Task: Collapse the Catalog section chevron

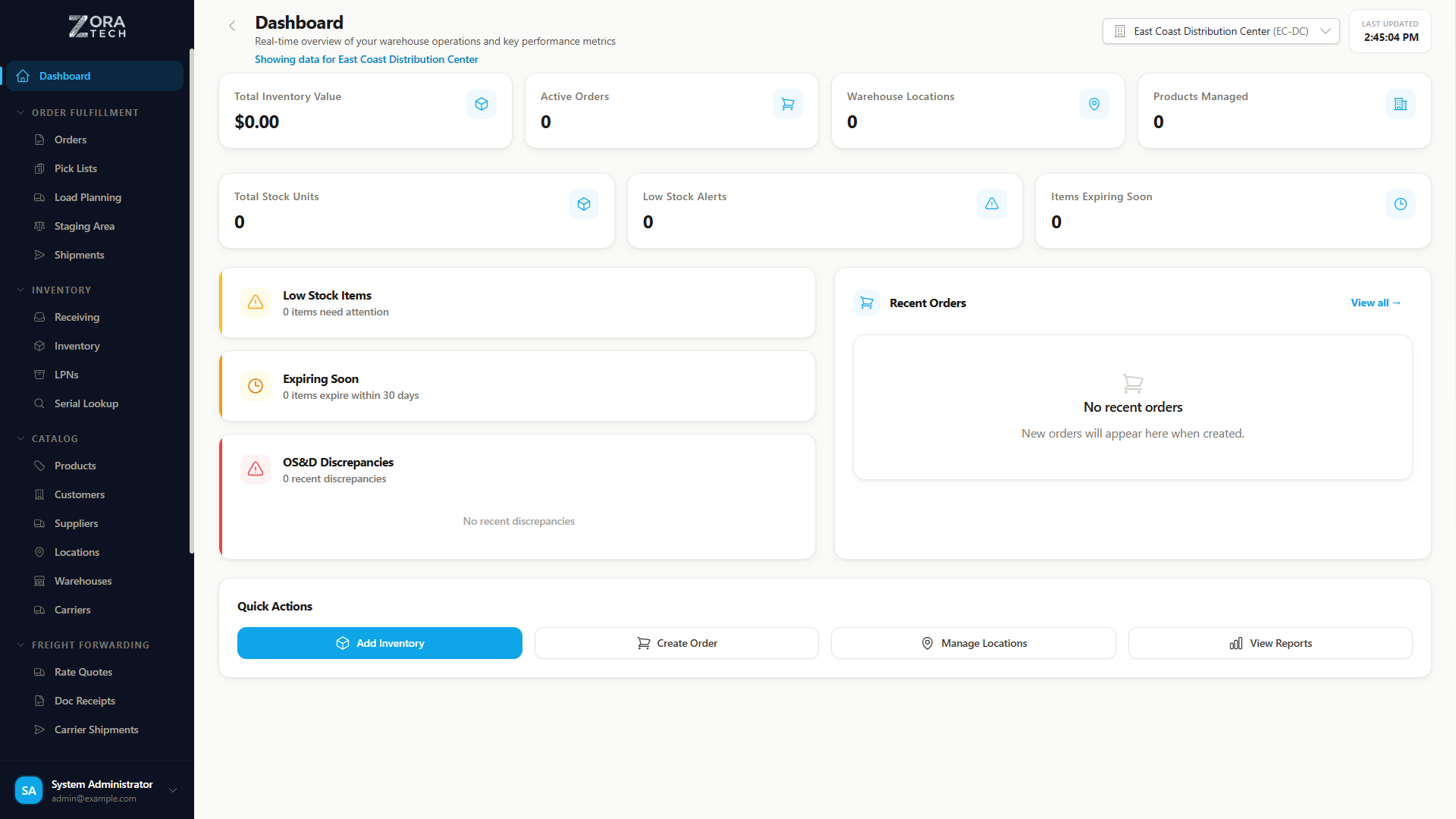Action: [x=20, y=438]
